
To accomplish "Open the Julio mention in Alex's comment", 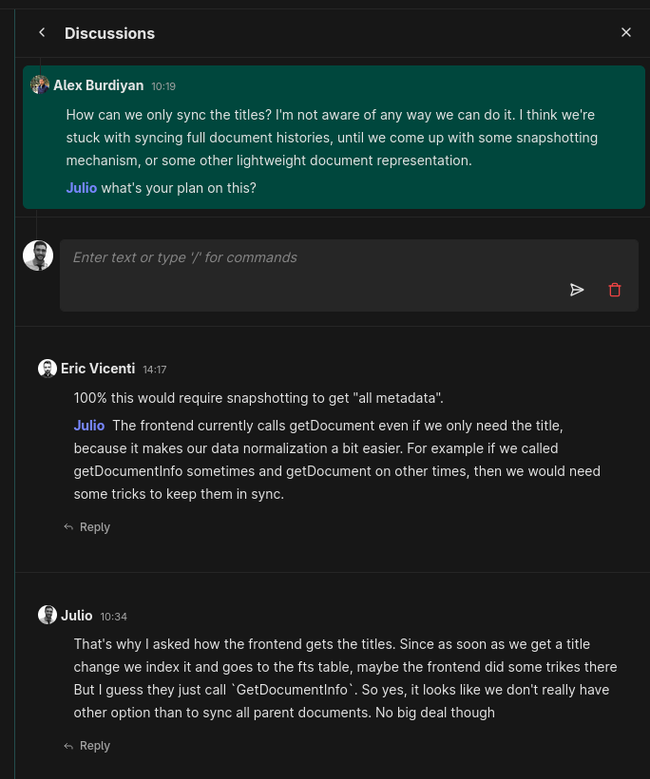I will pos(81,188).
